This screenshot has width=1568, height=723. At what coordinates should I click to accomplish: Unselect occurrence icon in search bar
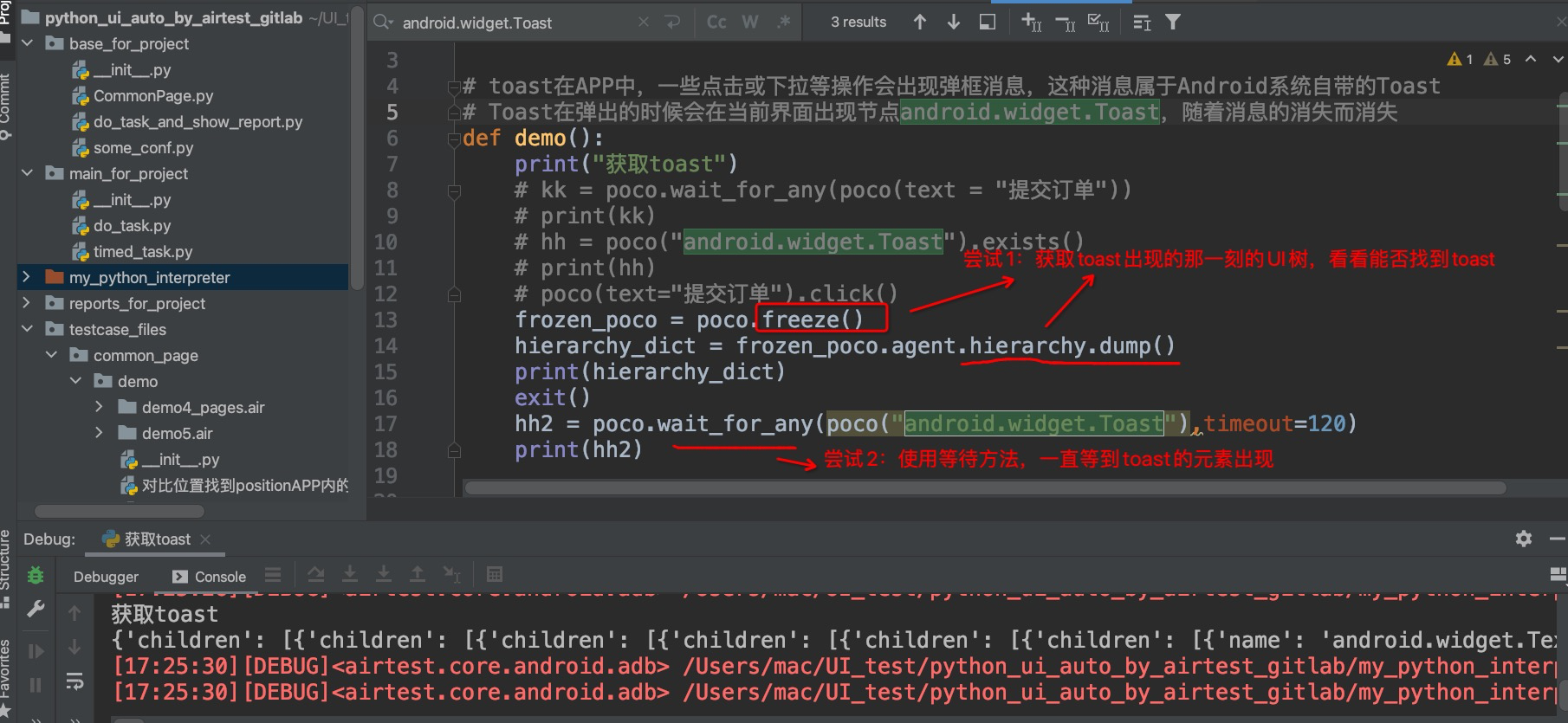pos(1066,23)
